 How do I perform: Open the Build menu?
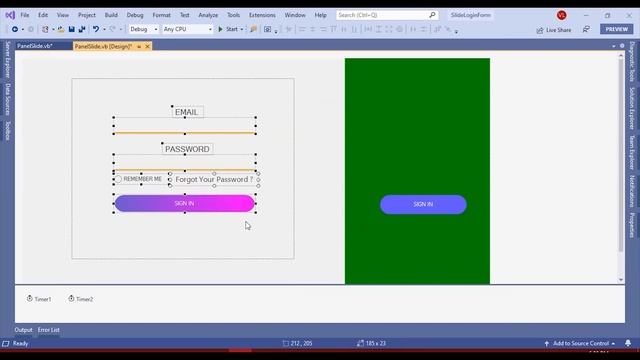click(x=111, y=15)
